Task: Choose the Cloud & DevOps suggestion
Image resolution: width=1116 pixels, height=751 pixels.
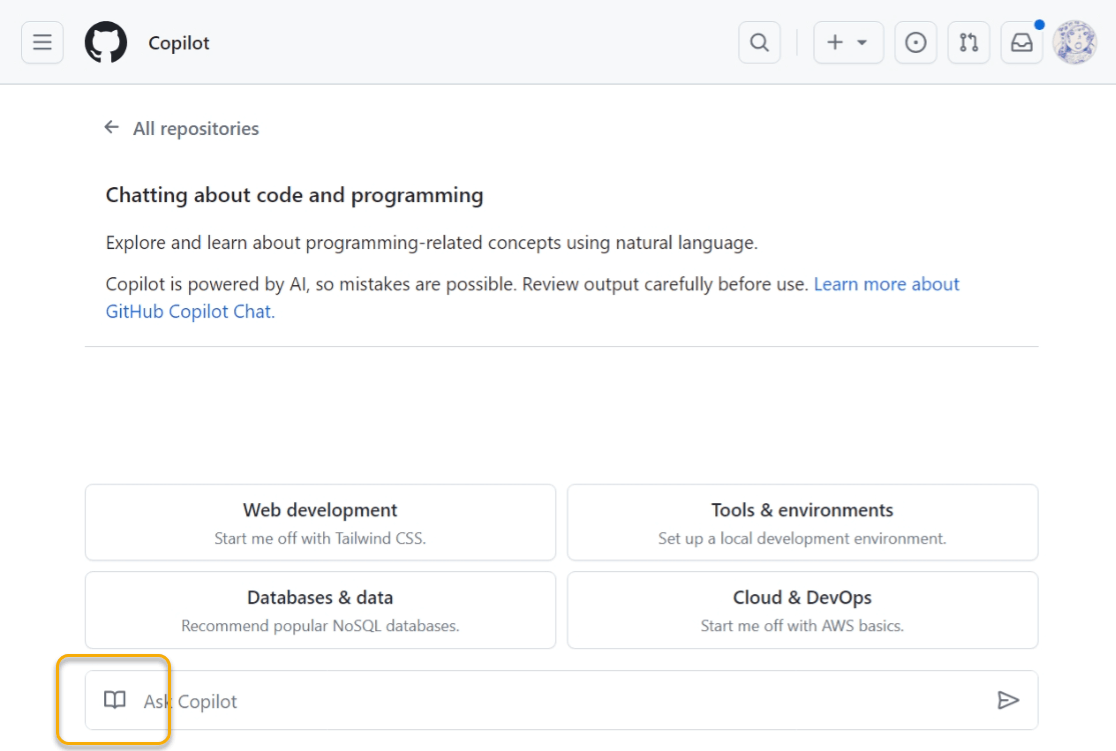Action: 802,609
